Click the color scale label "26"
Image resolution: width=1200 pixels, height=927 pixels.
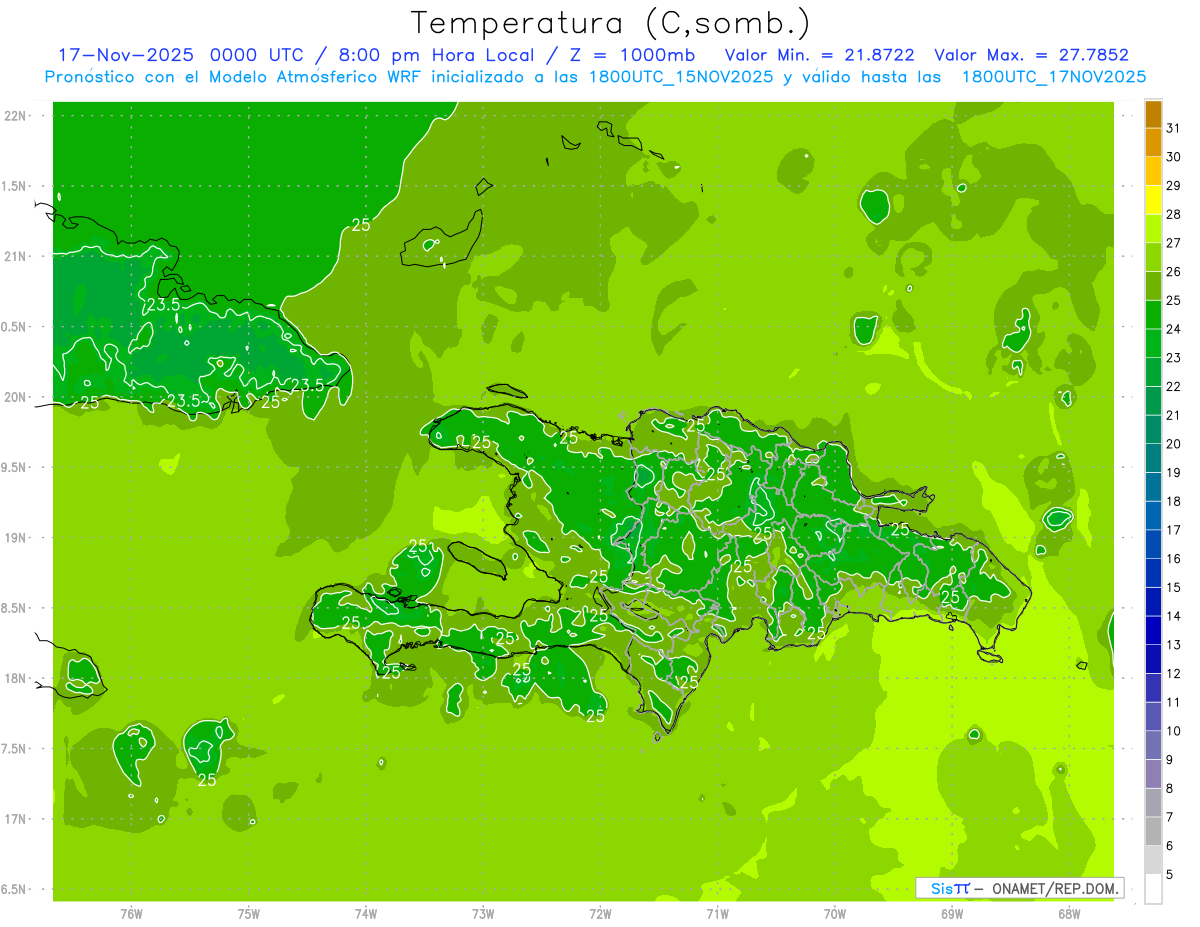coord(1174,272)
